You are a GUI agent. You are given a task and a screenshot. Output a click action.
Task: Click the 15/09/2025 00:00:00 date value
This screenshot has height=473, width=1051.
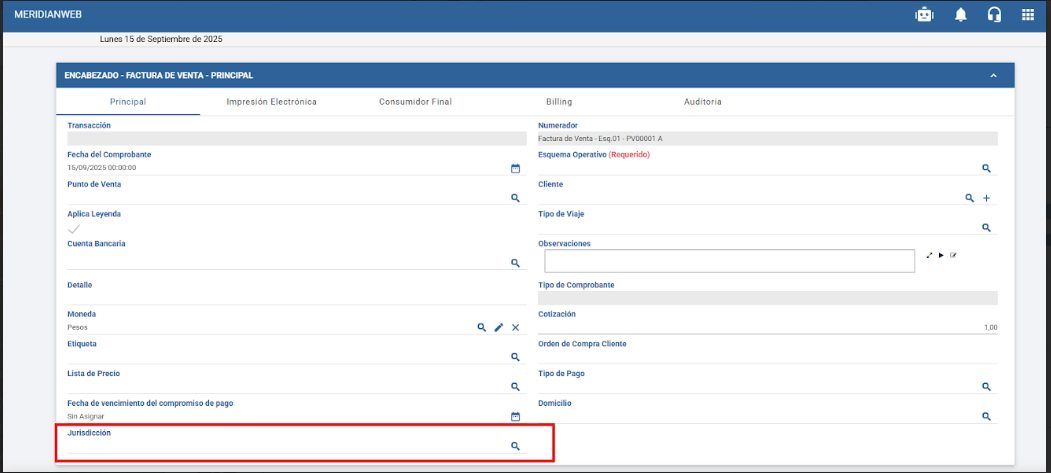coord(102,168)
